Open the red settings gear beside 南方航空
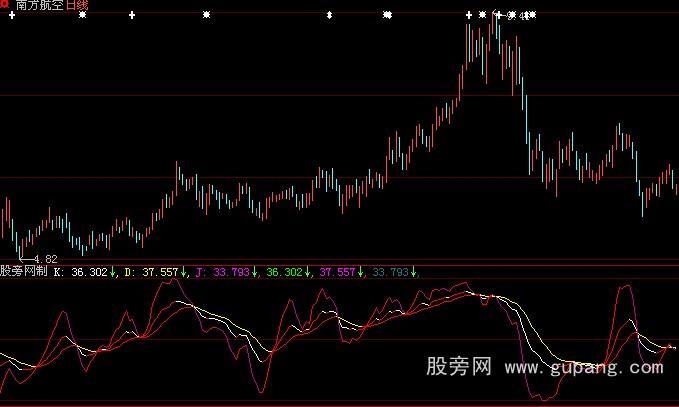Image resolution: width=679 pixels, height=407 pixels. (x=4, y=4)
